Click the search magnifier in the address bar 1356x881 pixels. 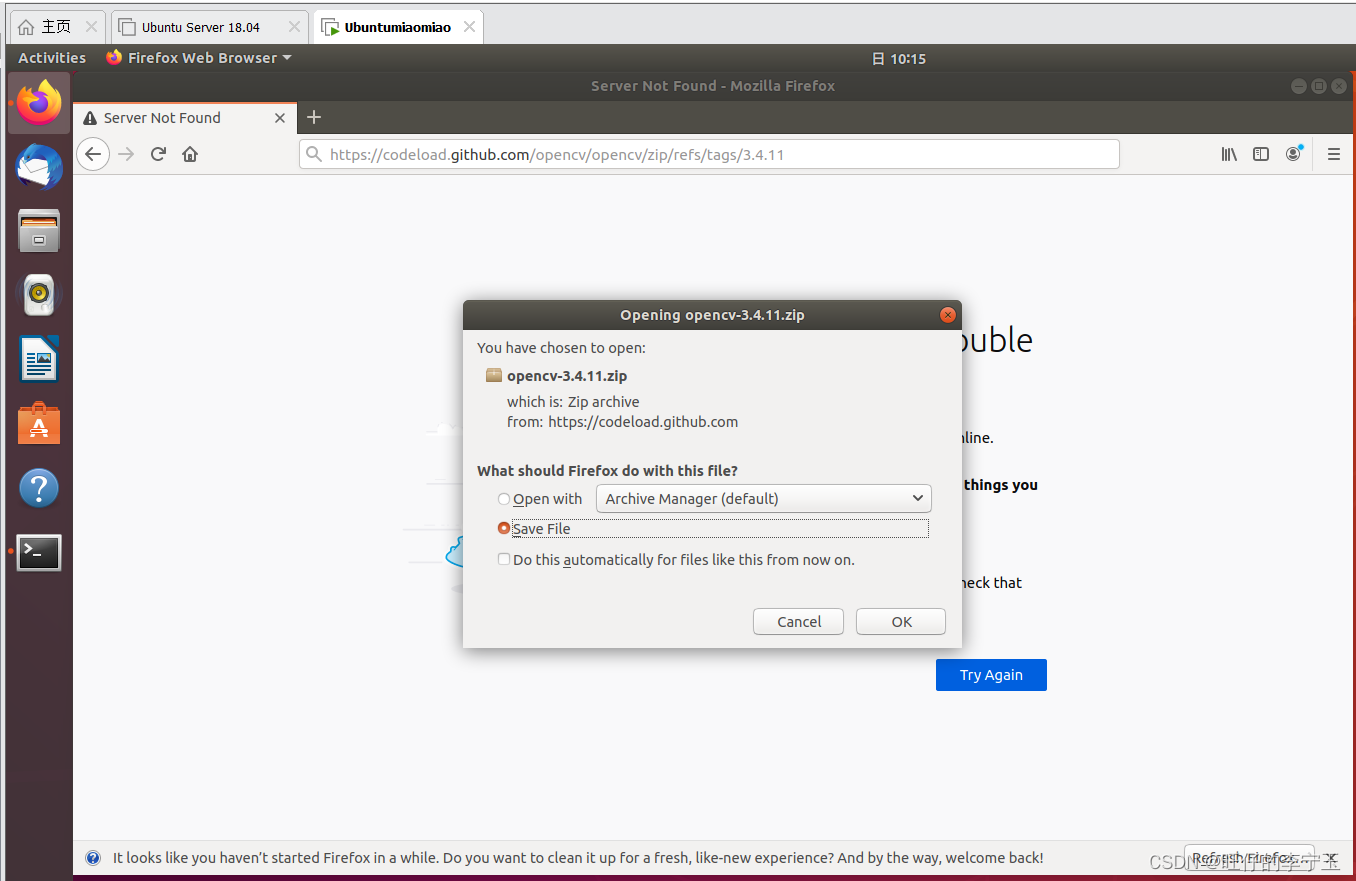[314, 154]
